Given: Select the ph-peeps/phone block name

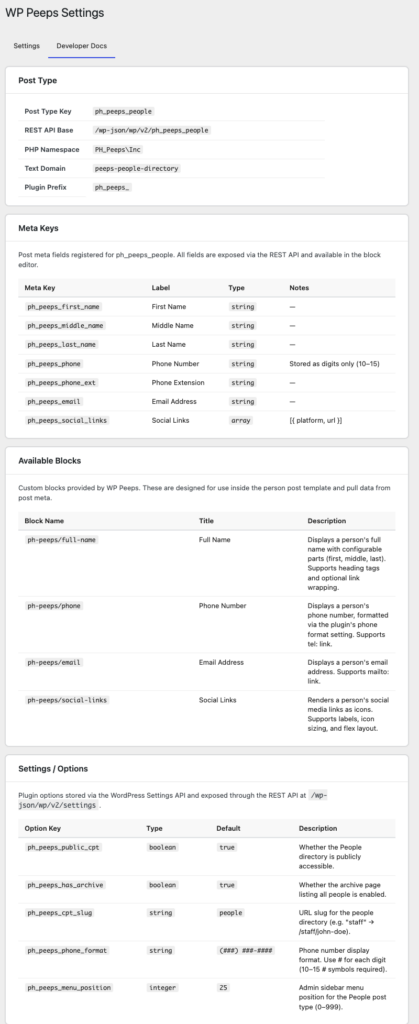Looking at the screenshot, I should (54, 606).
